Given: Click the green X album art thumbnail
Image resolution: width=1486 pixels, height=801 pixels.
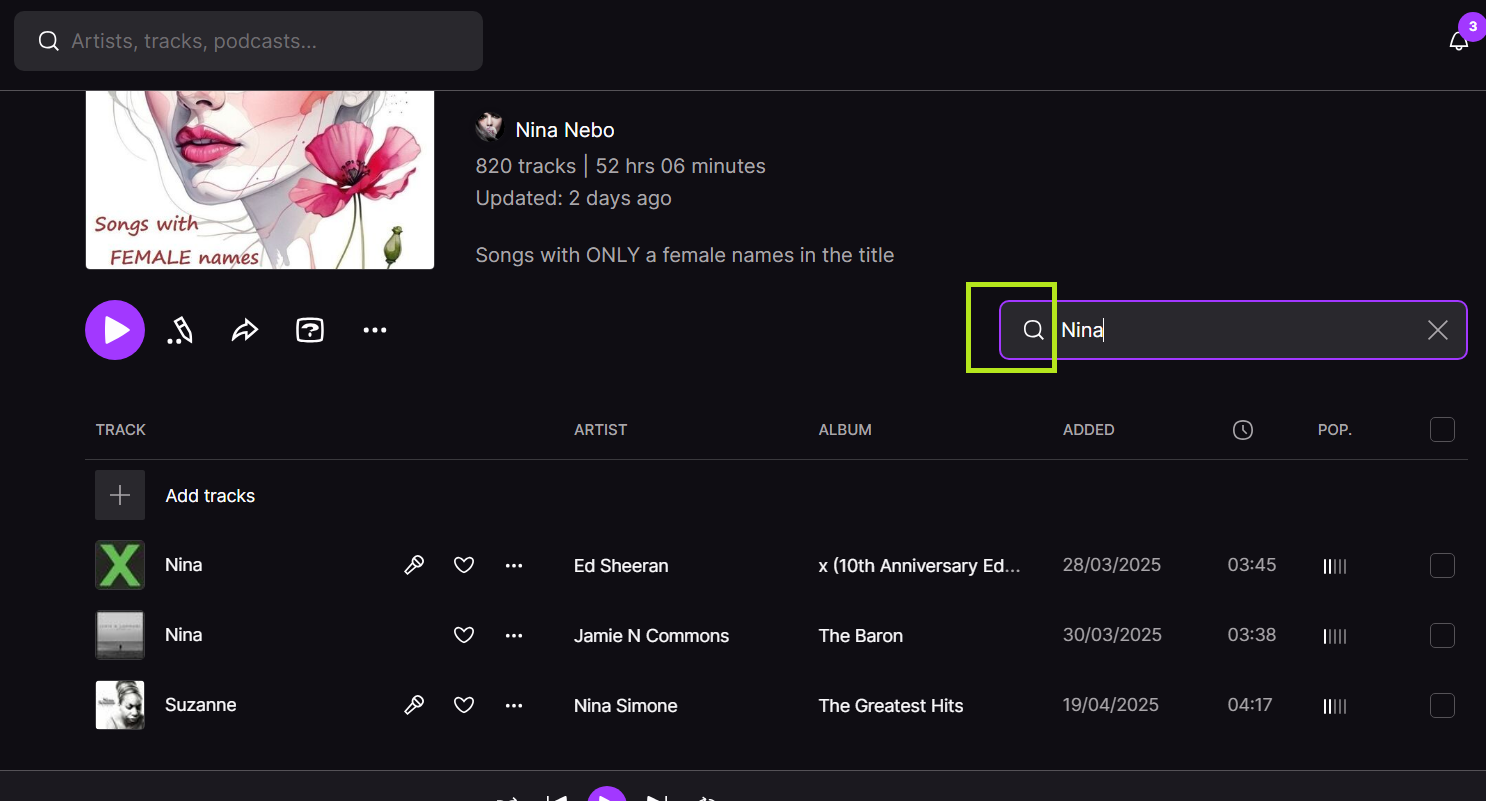Looking at the screenshot, I should tap(120, 565).
